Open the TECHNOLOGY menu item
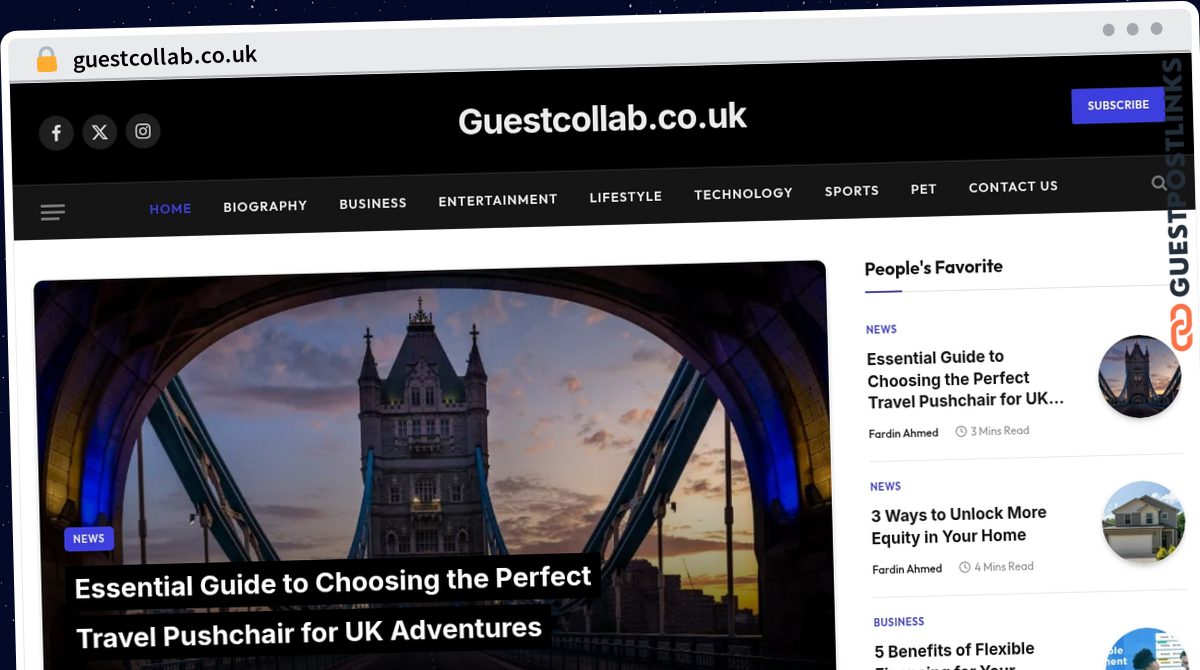1200x670 pixels. (743, 193)
